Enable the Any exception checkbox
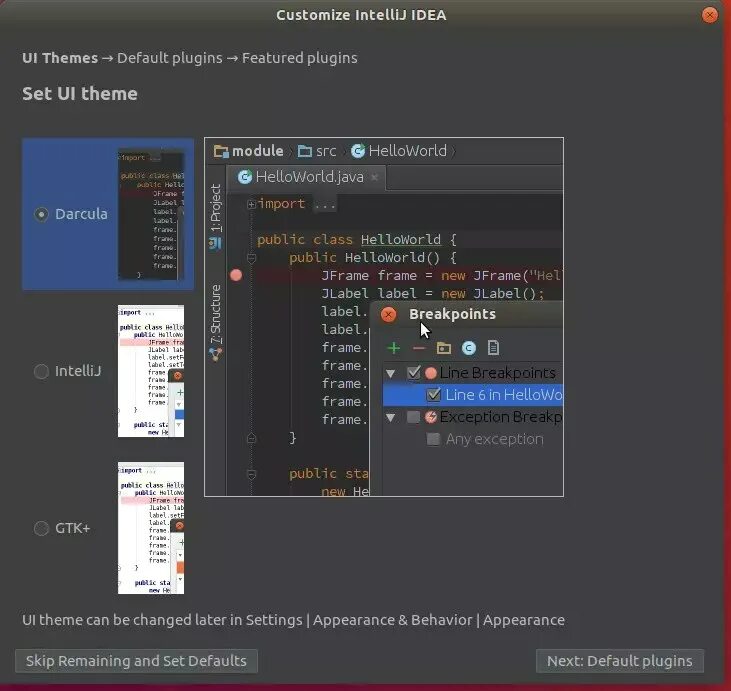Screen dimensions: 731x691 (x=433, y=439)
